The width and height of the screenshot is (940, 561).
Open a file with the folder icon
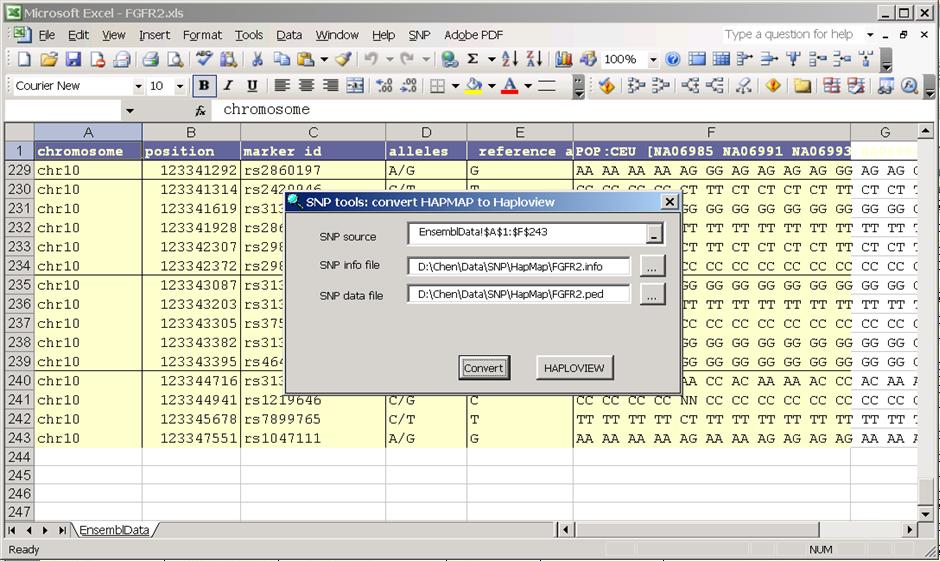(x=49, y=59)
